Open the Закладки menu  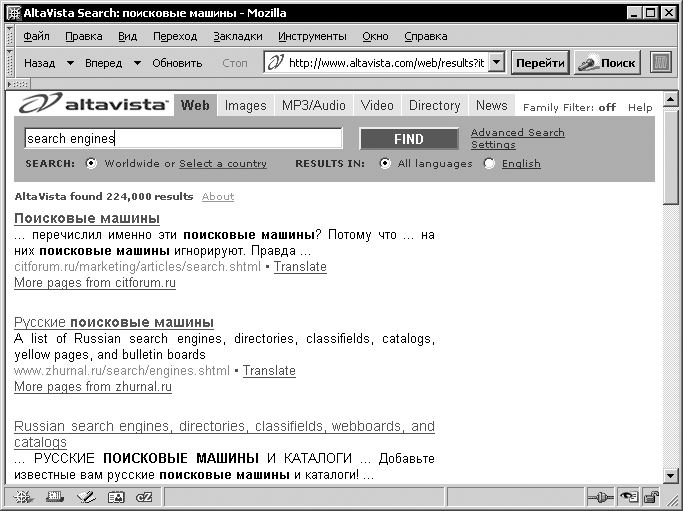238,36
